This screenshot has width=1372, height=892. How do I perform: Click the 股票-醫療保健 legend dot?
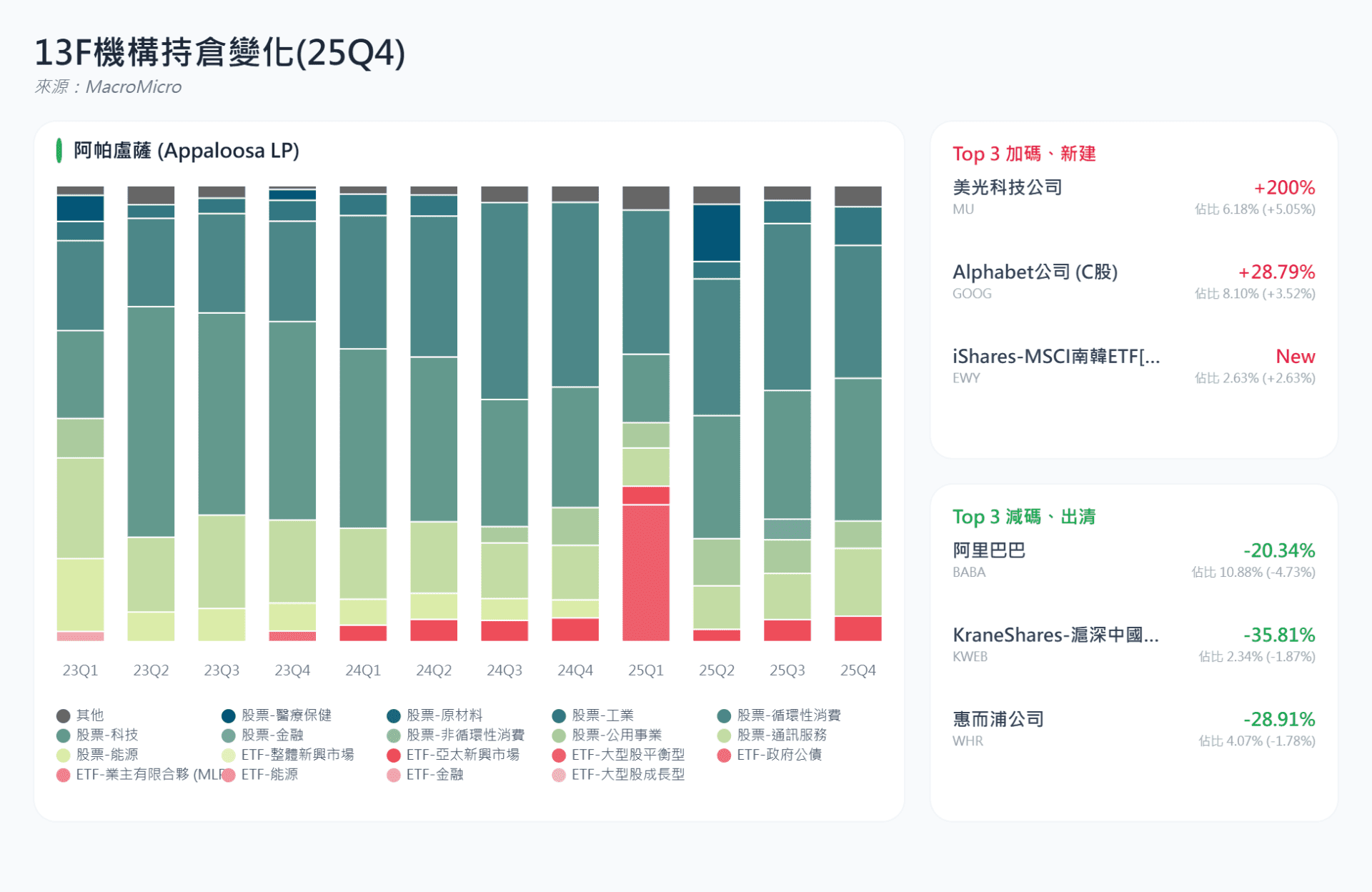(229, 715)
